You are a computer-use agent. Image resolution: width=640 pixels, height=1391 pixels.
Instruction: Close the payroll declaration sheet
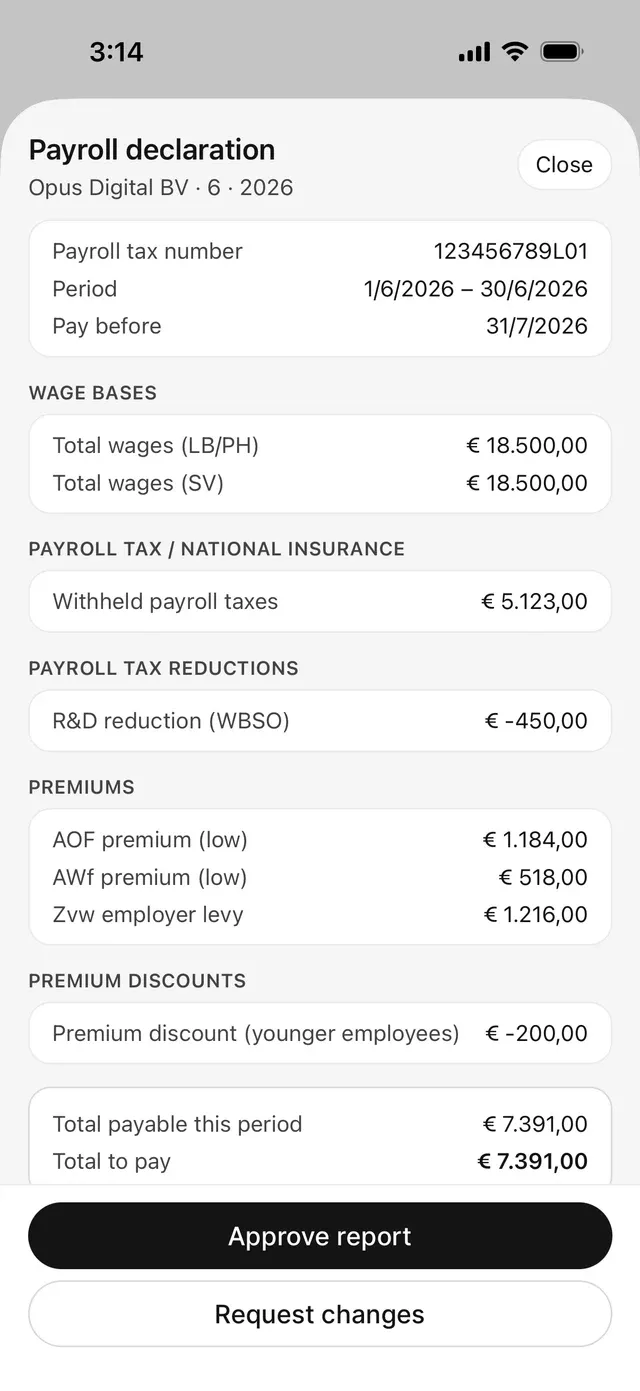pyautogui.click(x=564, y=165)
